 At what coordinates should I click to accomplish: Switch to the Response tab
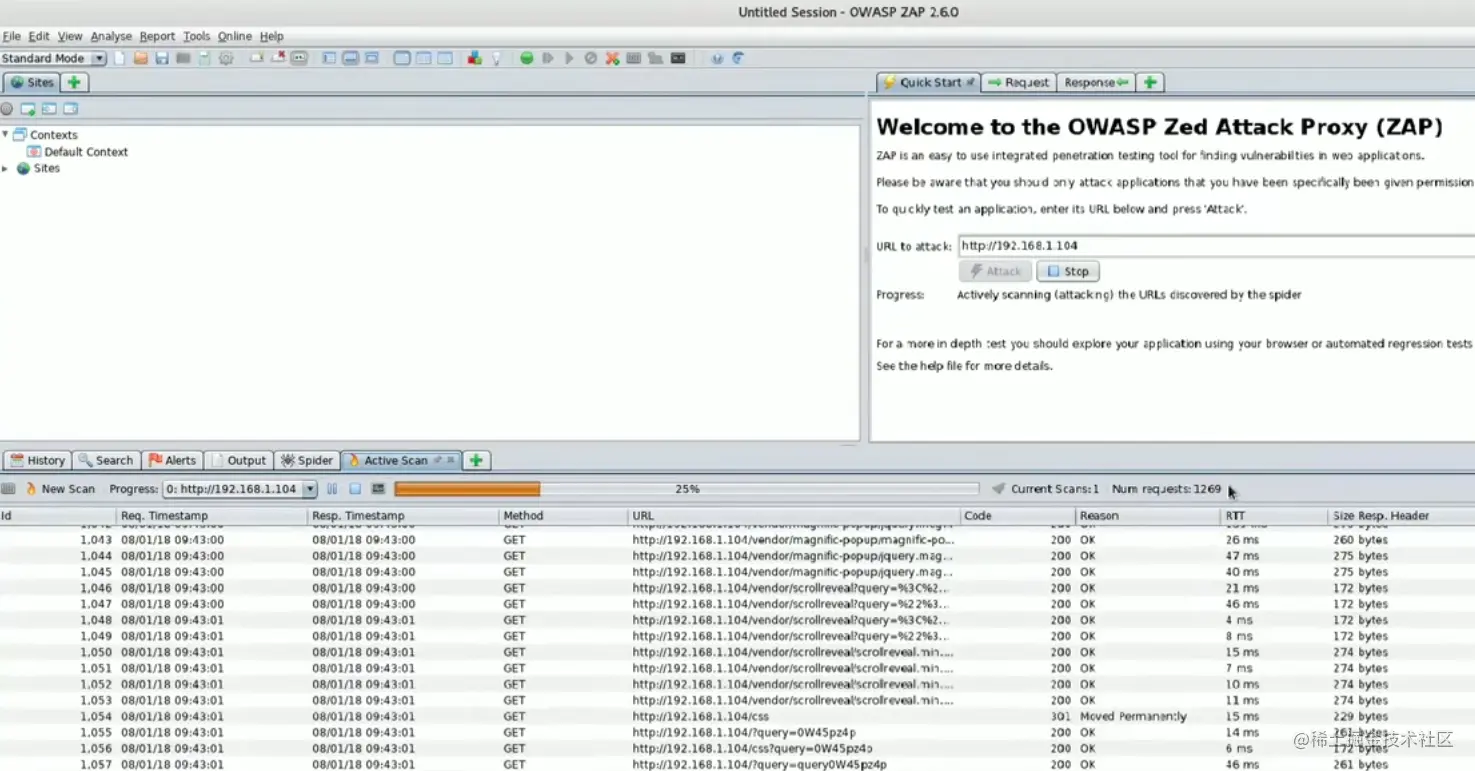[x=1095, y=83]
